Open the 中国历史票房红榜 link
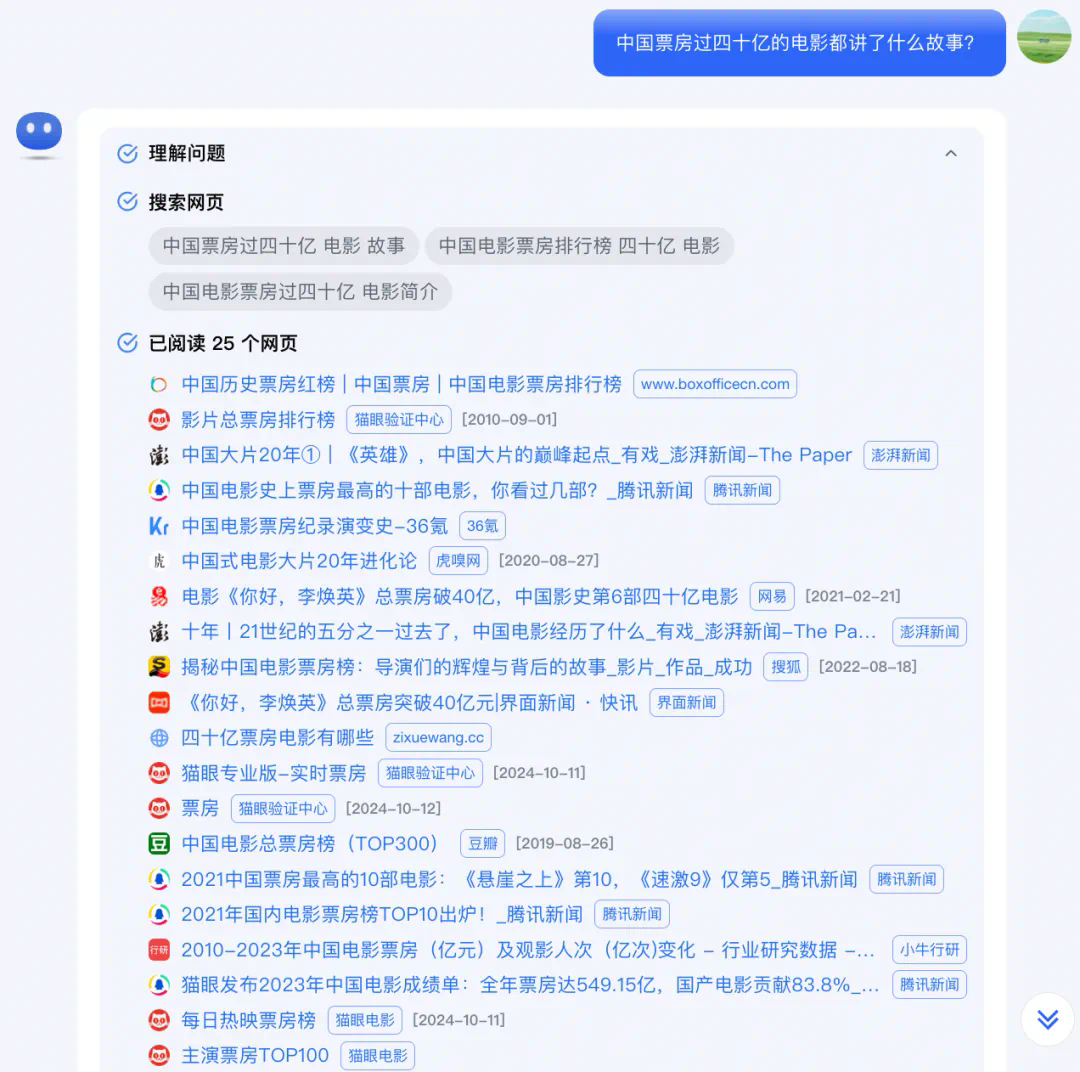1080x1072 pixels. pos(401,384)
